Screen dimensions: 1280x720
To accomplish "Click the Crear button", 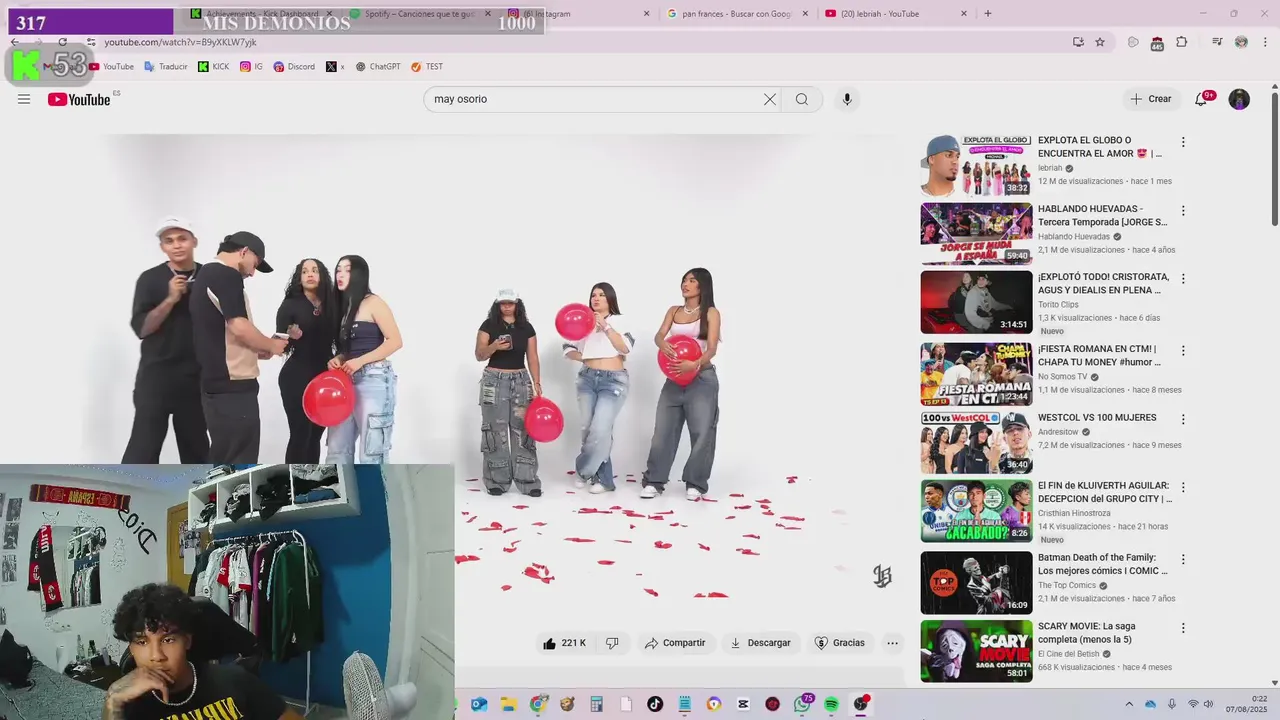I will coord(1151,99).
